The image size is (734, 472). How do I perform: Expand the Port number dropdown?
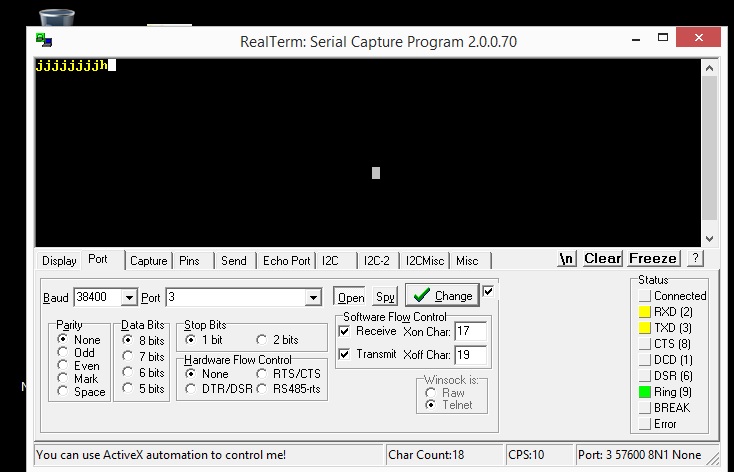point(313,297)
